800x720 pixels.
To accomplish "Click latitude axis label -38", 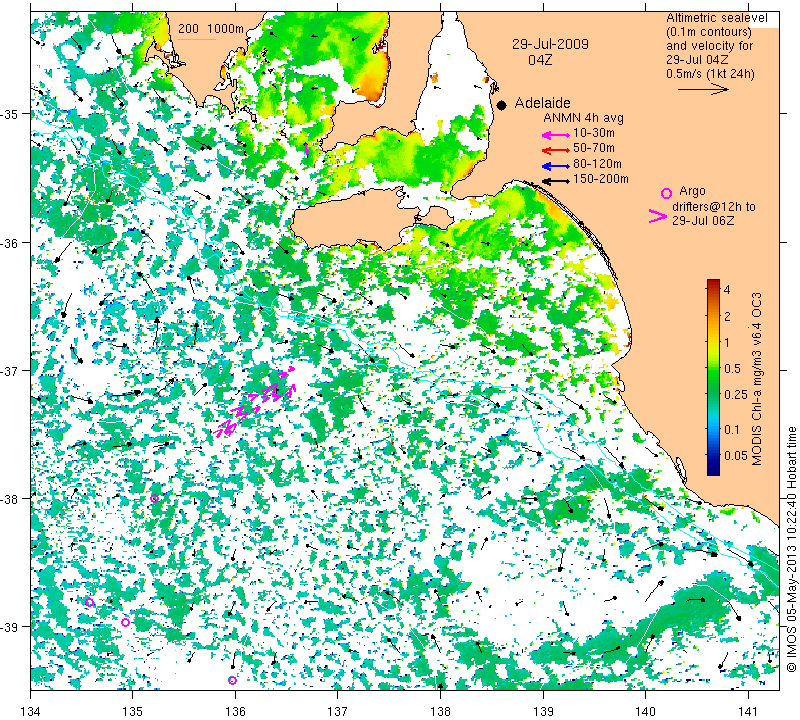I will [10, 499].
